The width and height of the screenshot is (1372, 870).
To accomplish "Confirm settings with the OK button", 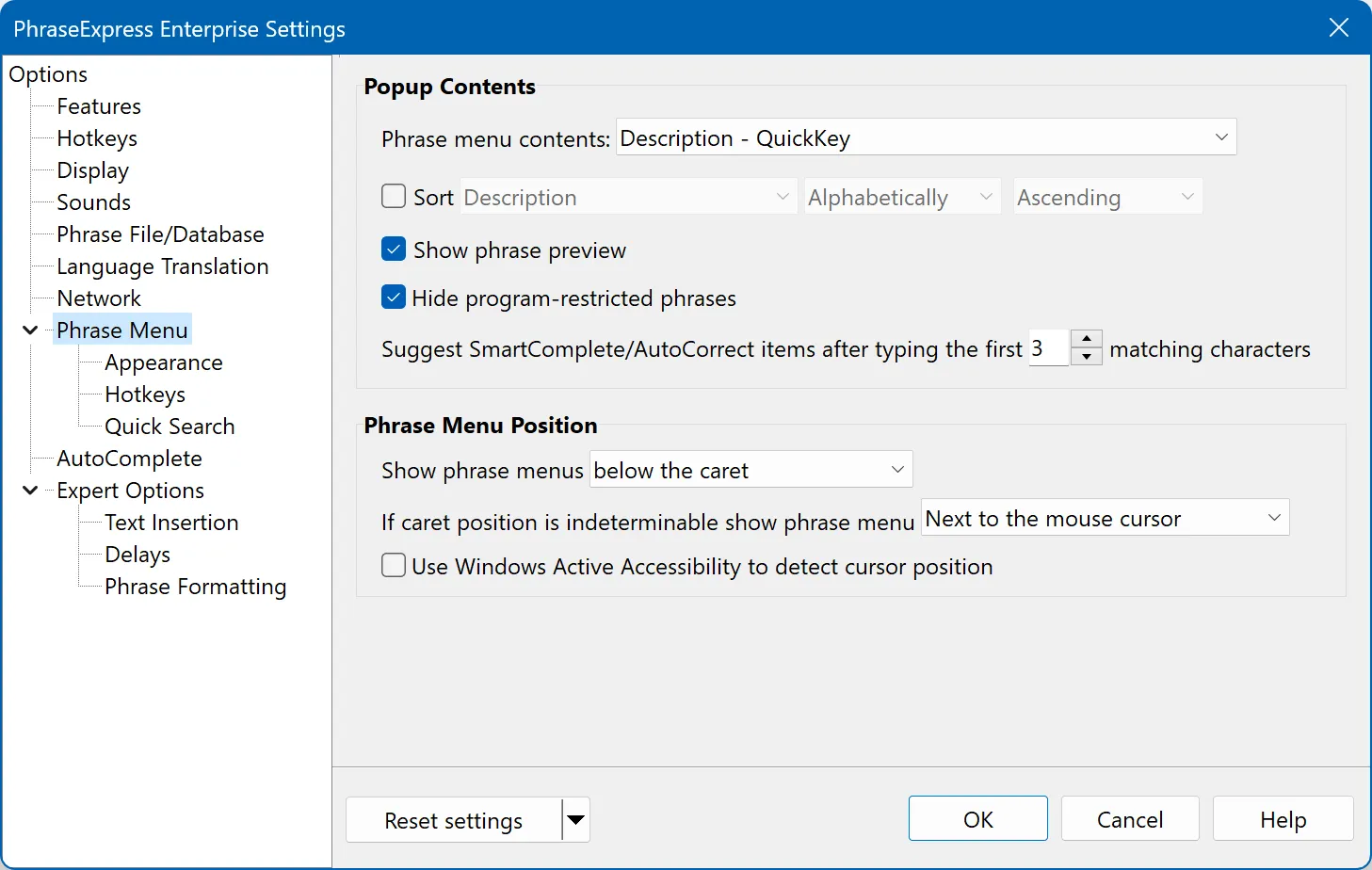I will [x=977, y=818].
